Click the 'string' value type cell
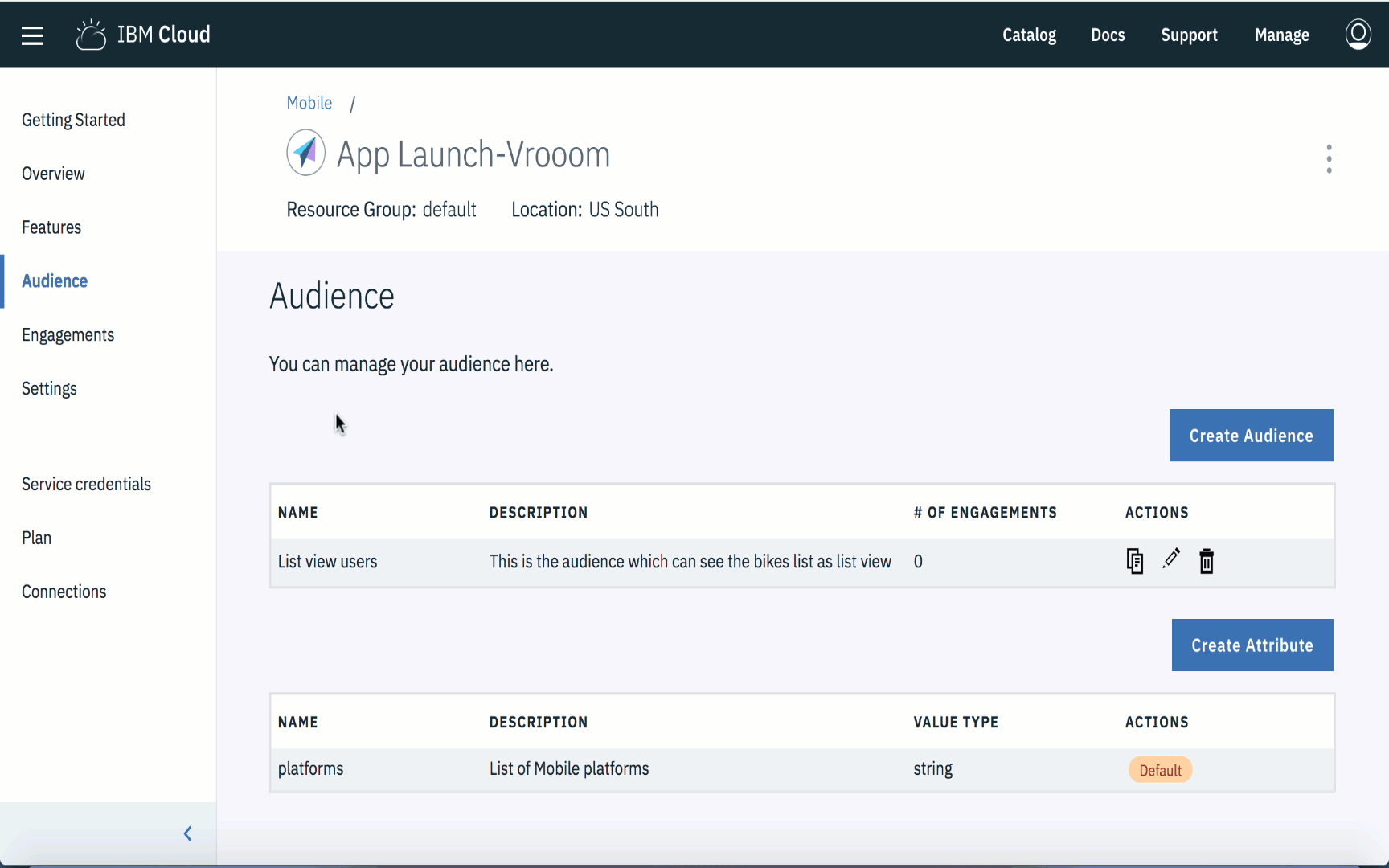This screenshot has height=868, width=1389. point(932,768)
